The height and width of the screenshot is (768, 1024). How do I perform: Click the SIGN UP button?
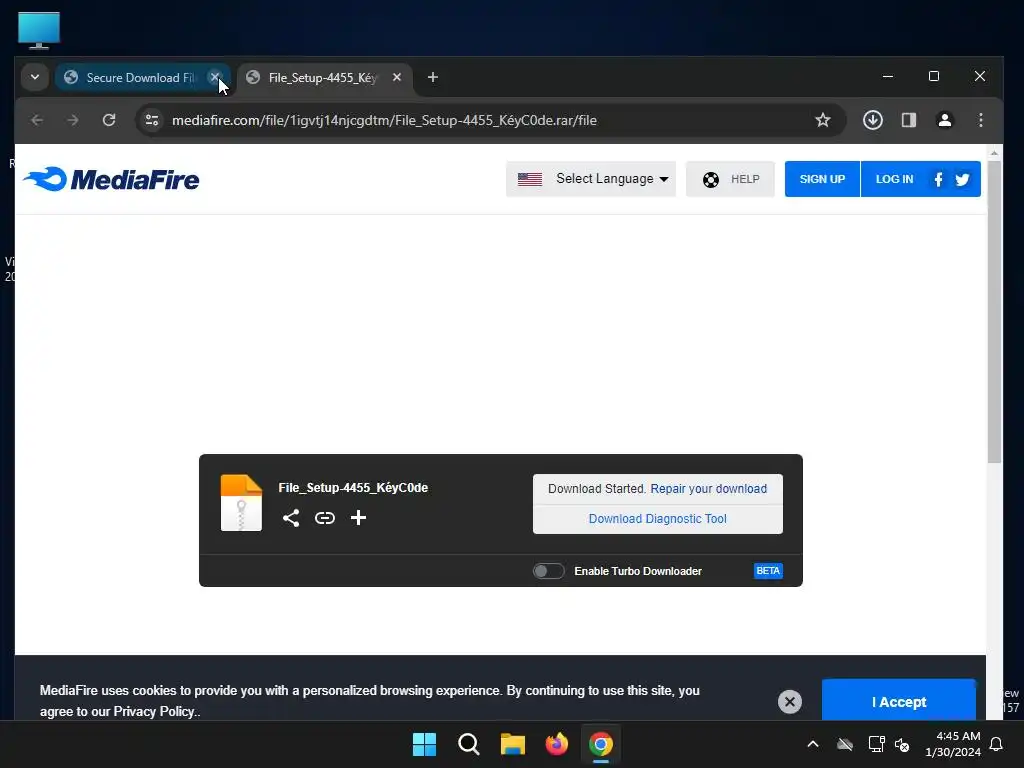click(822, 179)
